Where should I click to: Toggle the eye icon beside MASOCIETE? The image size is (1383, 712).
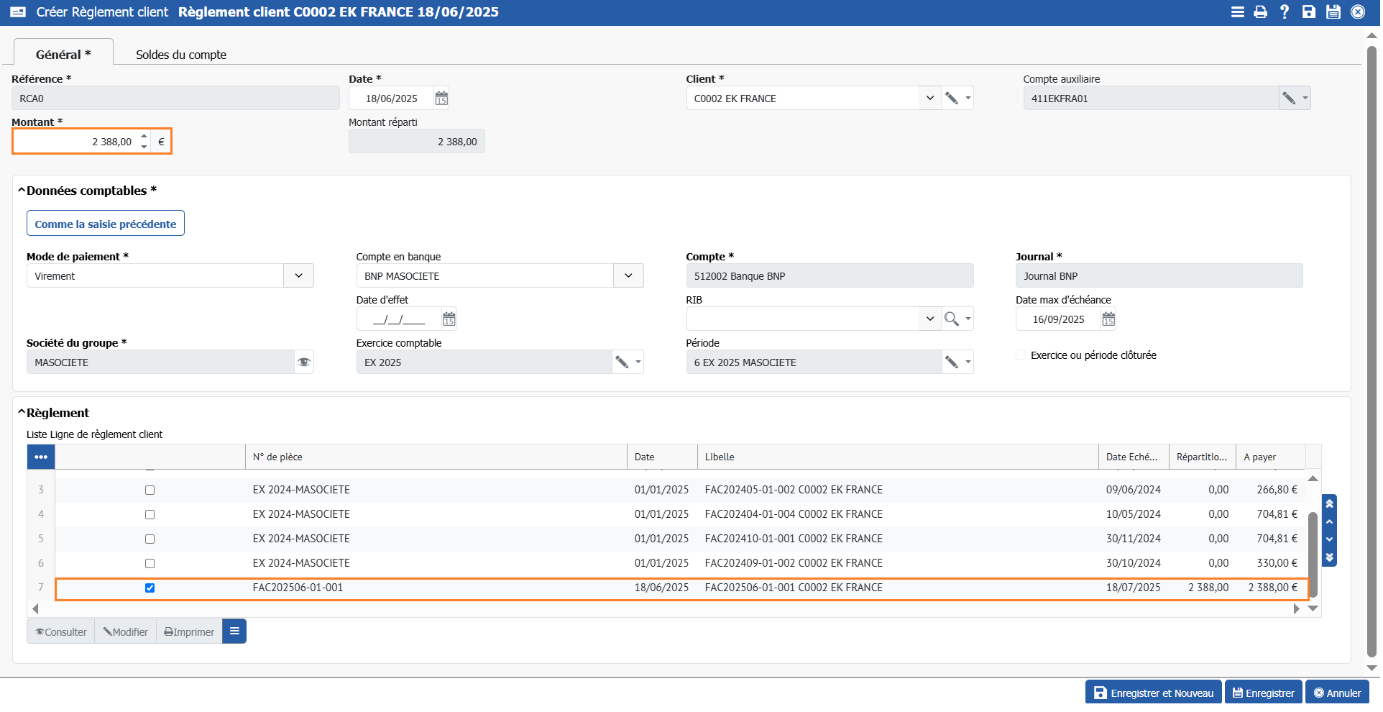point(304,362)
